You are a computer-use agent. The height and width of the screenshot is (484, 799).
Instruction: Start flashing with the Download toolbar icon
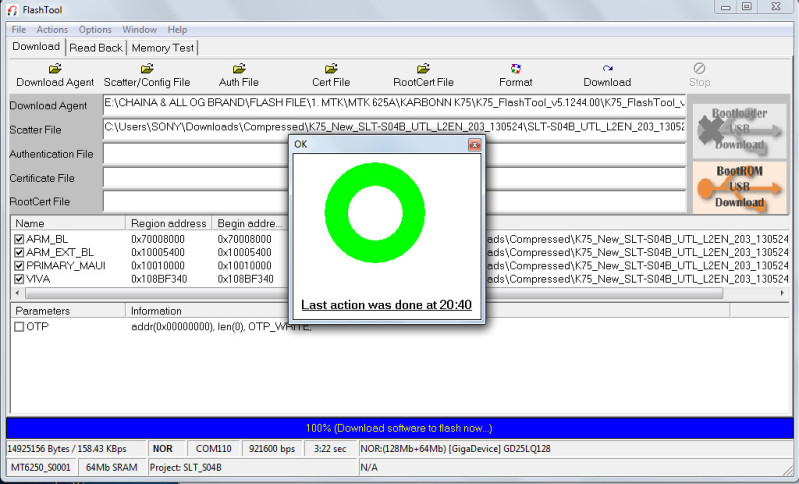pos(607,68)
